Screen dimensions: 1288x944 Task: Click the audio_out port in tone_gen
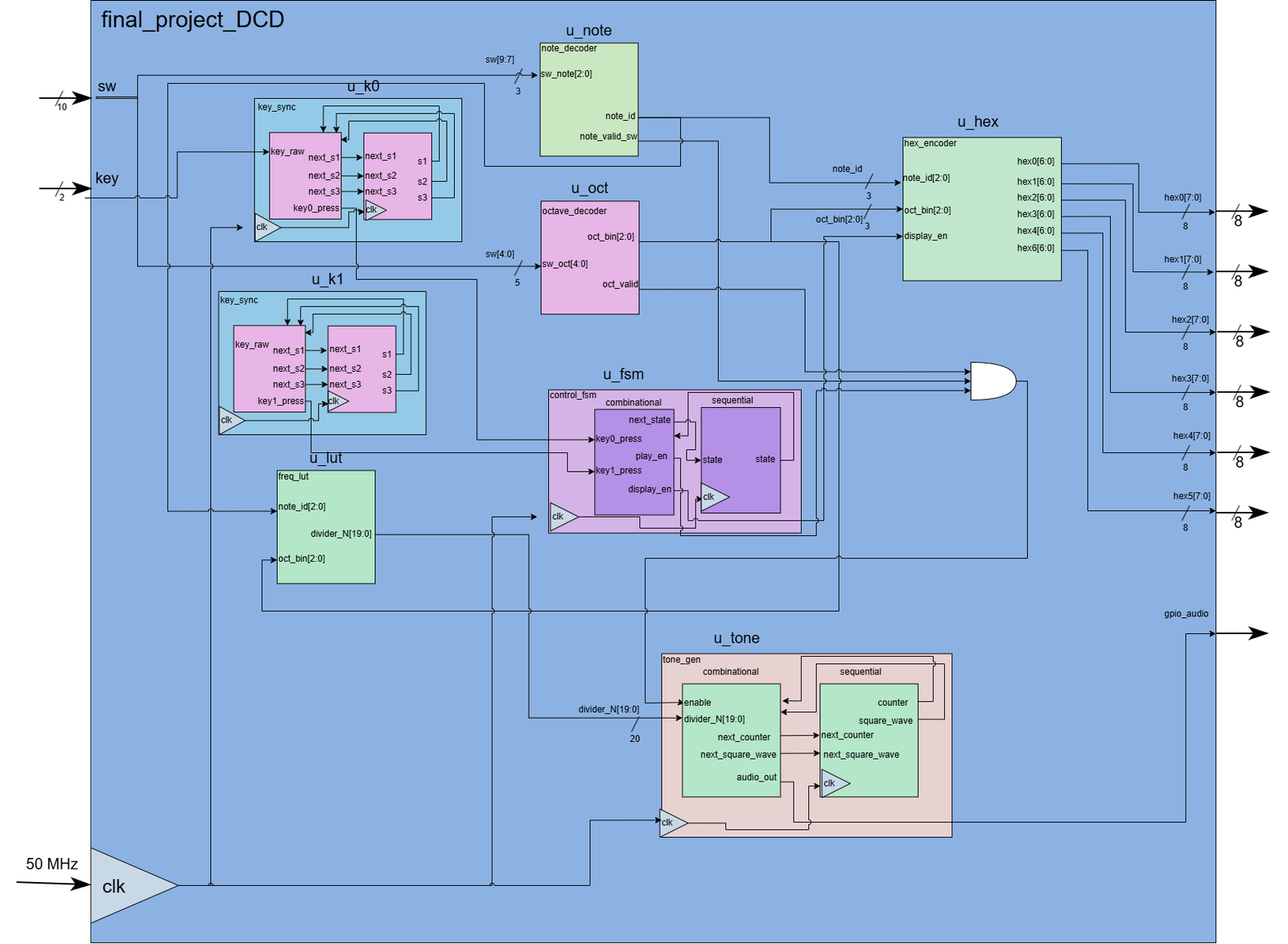tap(757, 777)
